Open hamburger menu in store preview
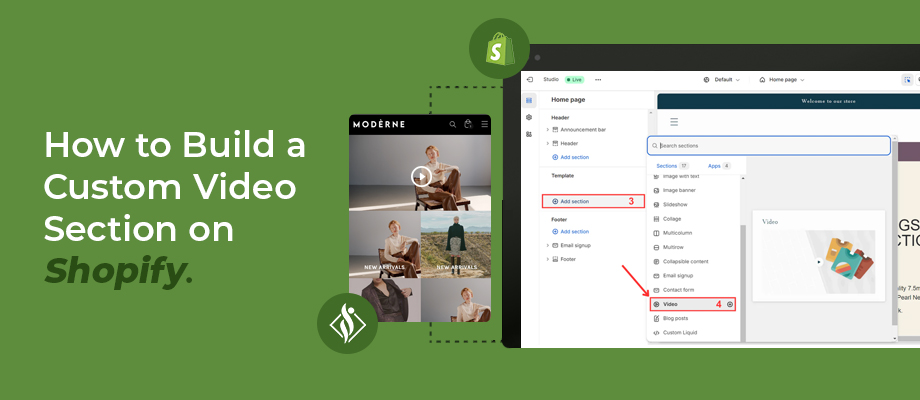 [x=674, y=122]
